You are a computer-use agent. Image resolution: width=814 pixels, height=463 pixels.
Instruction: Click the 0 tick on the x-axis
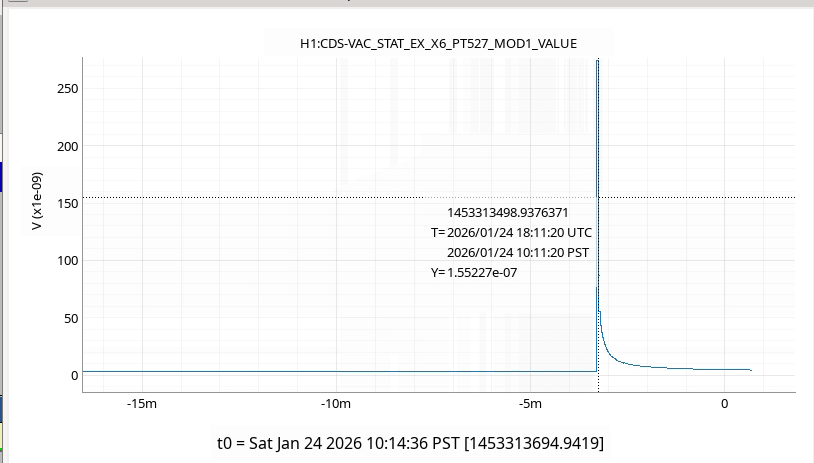725,404
